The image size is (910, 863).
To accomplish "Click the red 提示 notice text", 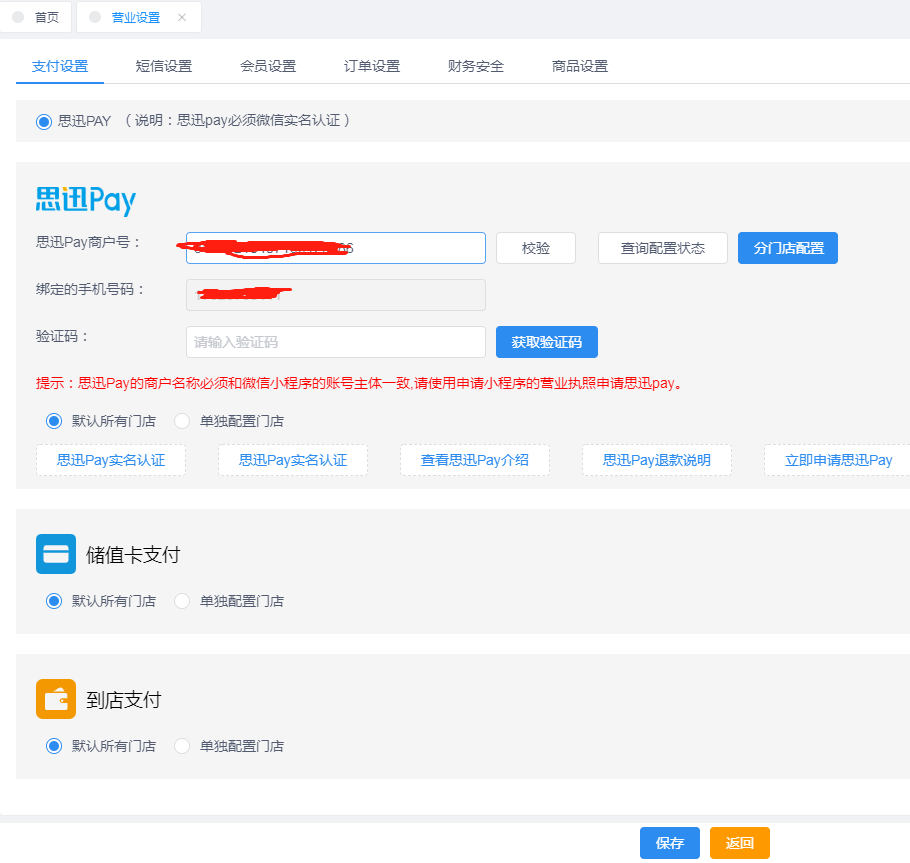I will [x=359, y=383].
